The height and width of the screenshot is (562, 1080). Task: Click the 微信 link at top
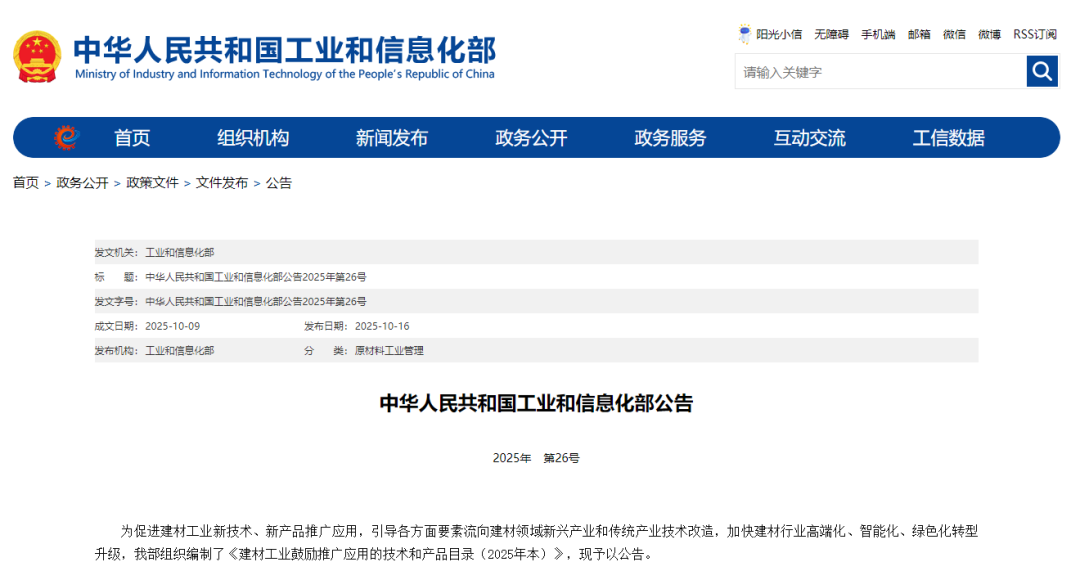[954, 34]
